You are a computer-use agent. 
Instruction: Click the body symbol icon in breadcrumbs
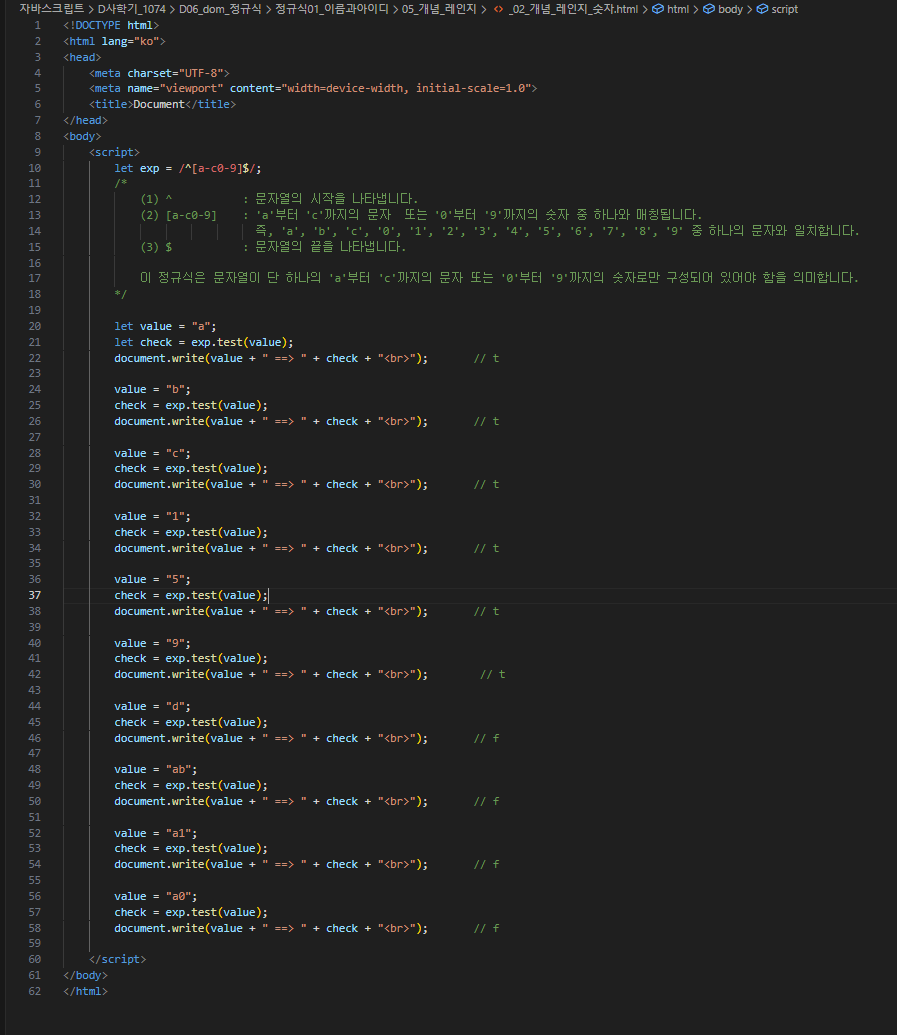(x=709, y=9)
